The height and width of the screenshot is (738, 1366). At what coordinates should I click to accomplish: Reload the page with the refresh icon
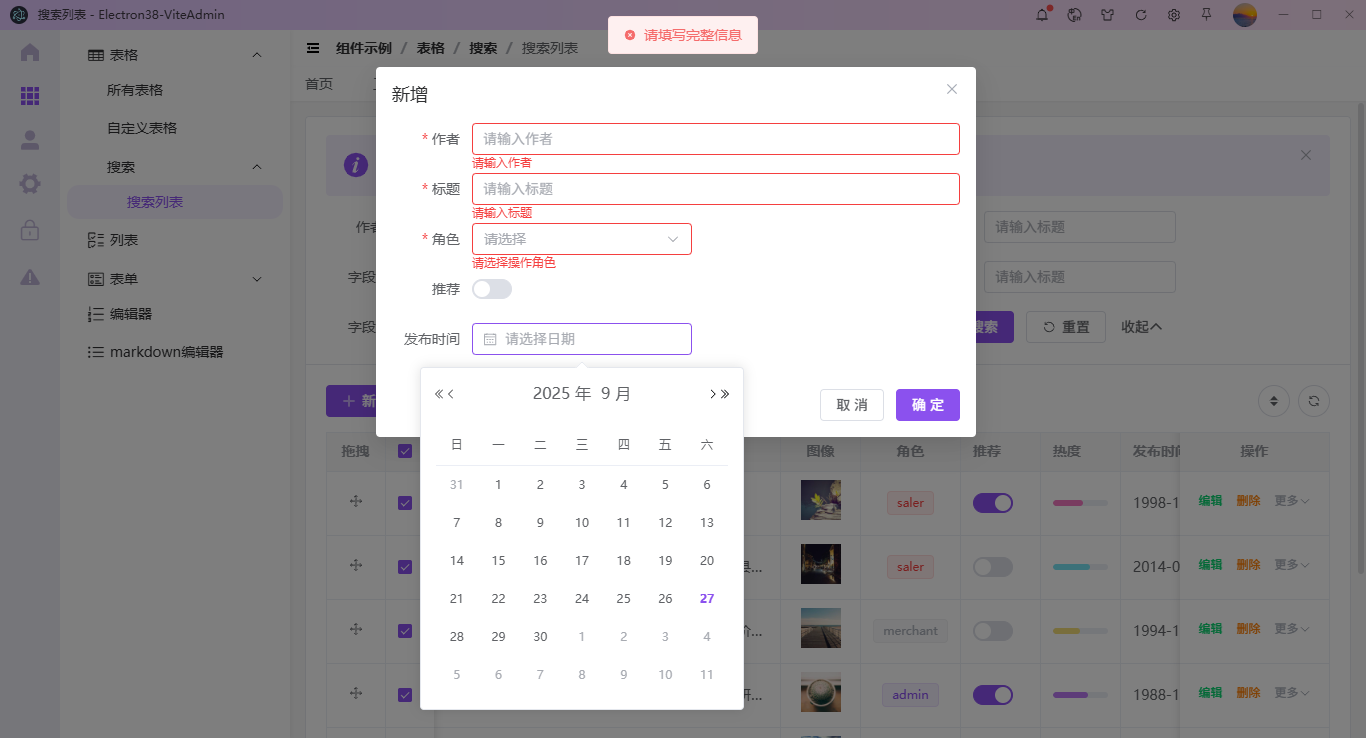coord(1140,15)
